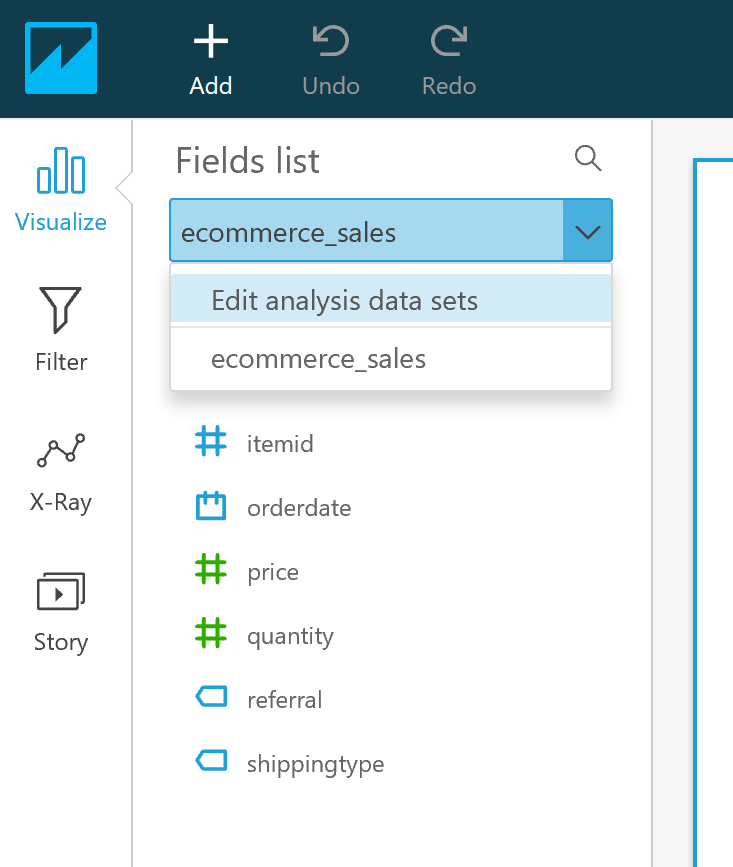This screenshot has height=867, width=733.
Task: Add the price measure field
Action: click(x=272, y=572)
